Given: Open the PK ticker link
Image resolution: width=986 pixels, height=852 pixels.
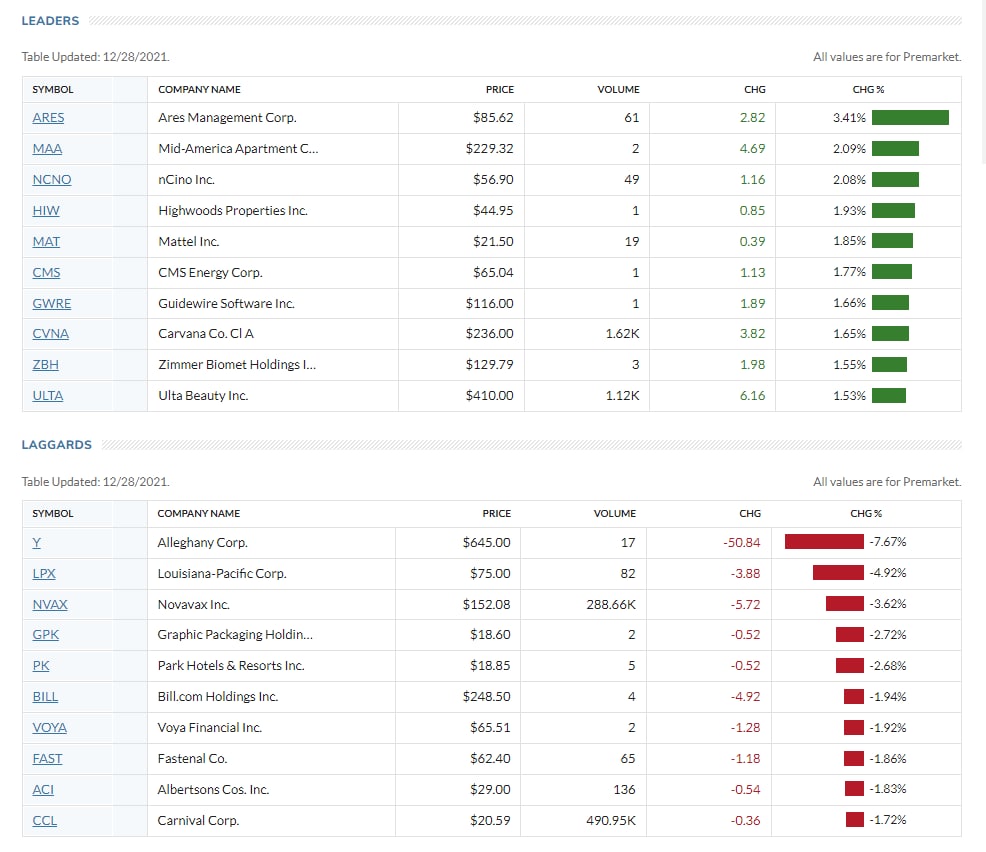Looking at the screenshot, I should pos(41,665).
